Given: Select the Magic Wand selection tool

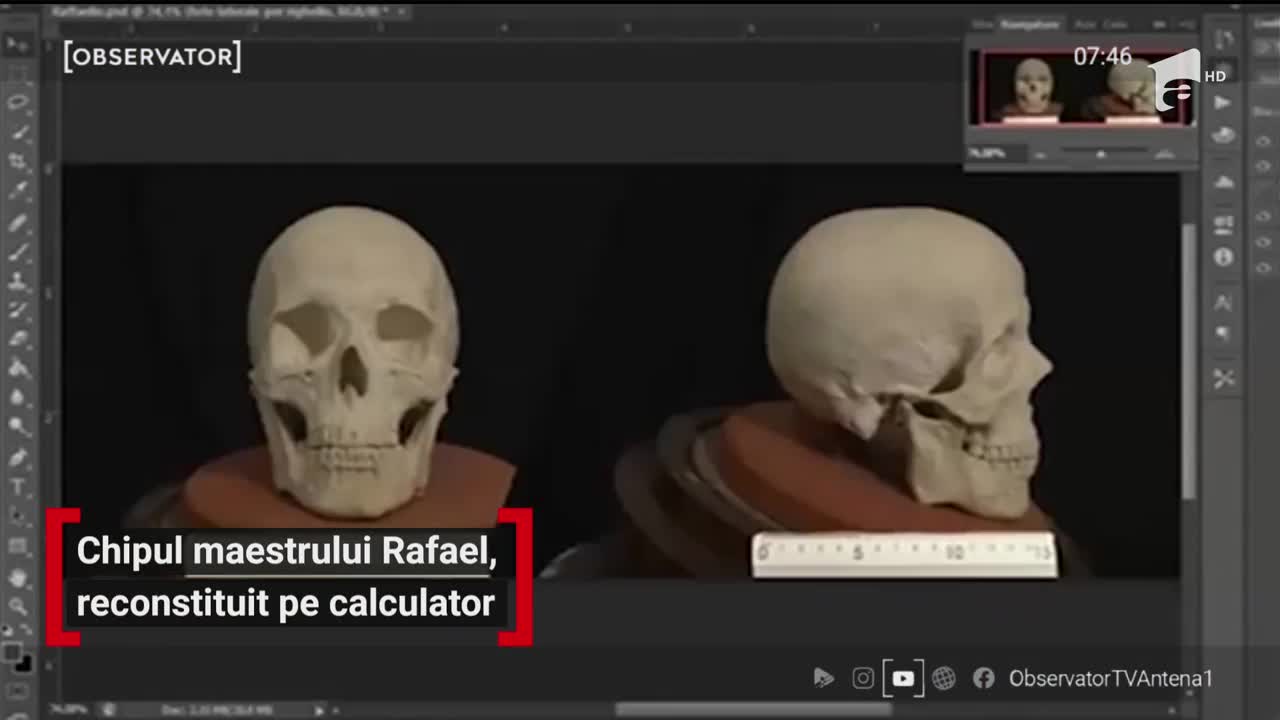Looking at the screenshot, I should (17, 132).
